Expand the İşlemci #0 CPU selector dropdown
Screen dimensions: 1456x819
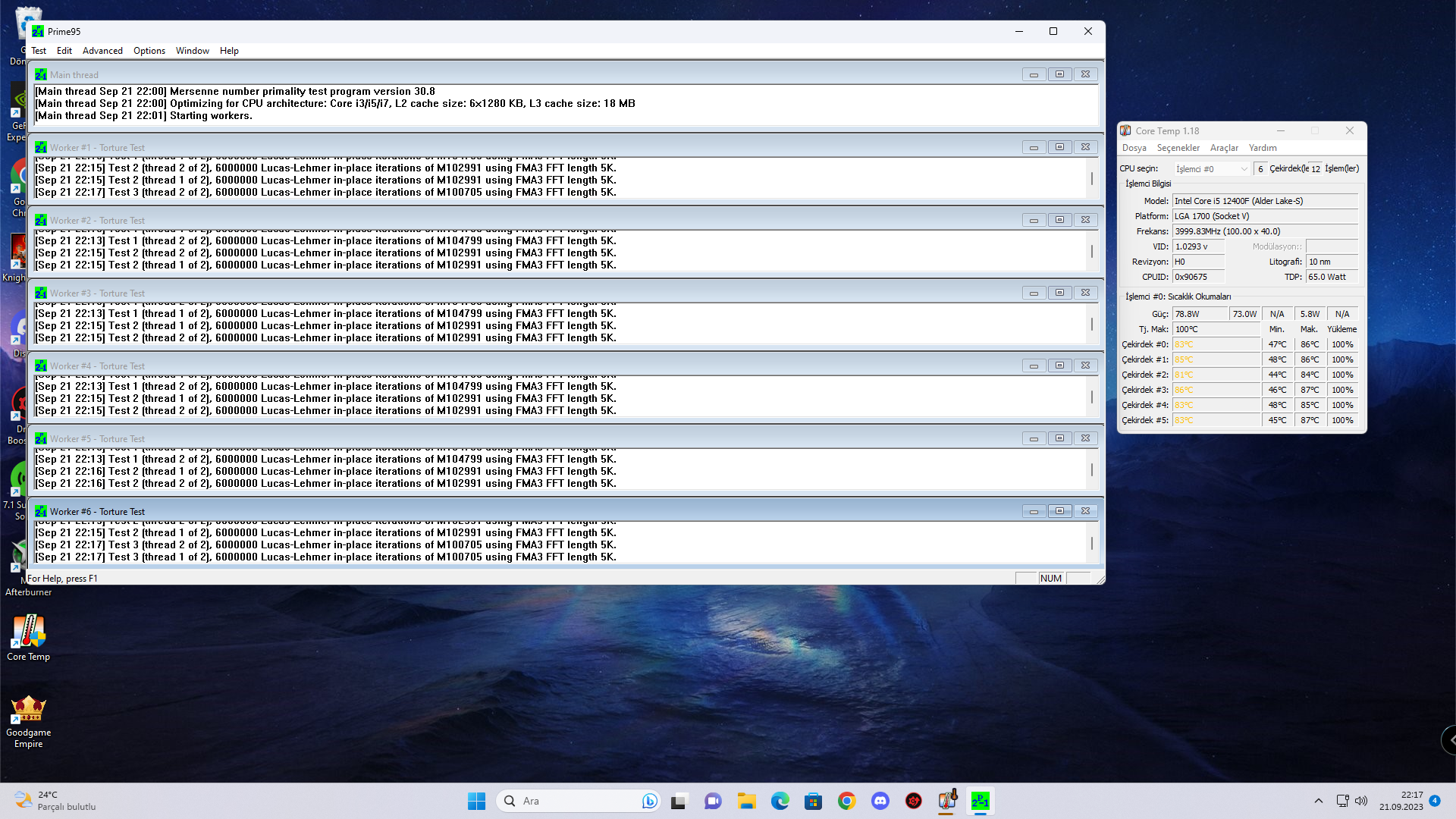[1212, 169]
